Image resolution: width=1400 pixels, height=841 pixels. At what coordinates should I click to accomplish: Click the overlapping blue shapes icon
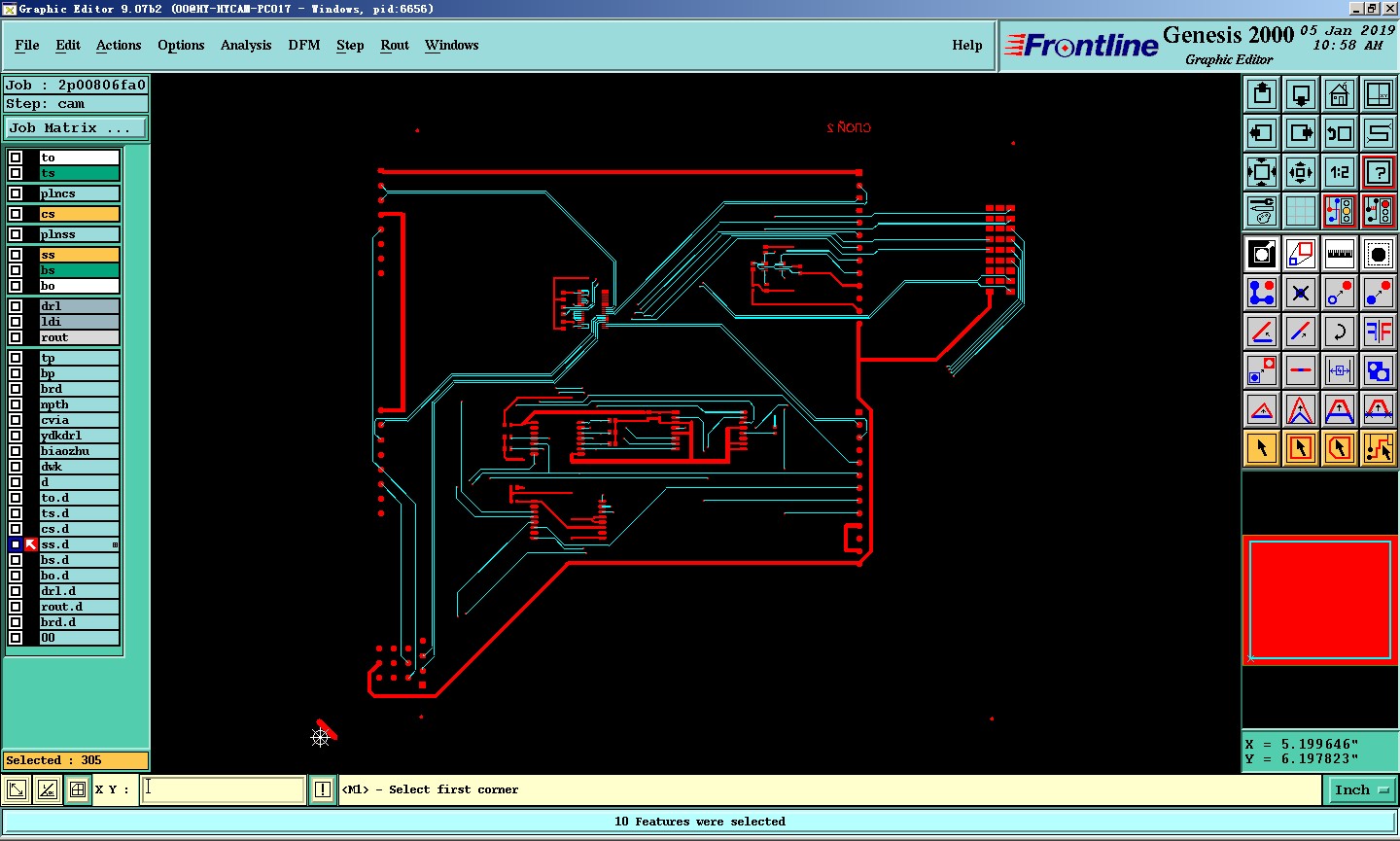tap(1379, 370)
